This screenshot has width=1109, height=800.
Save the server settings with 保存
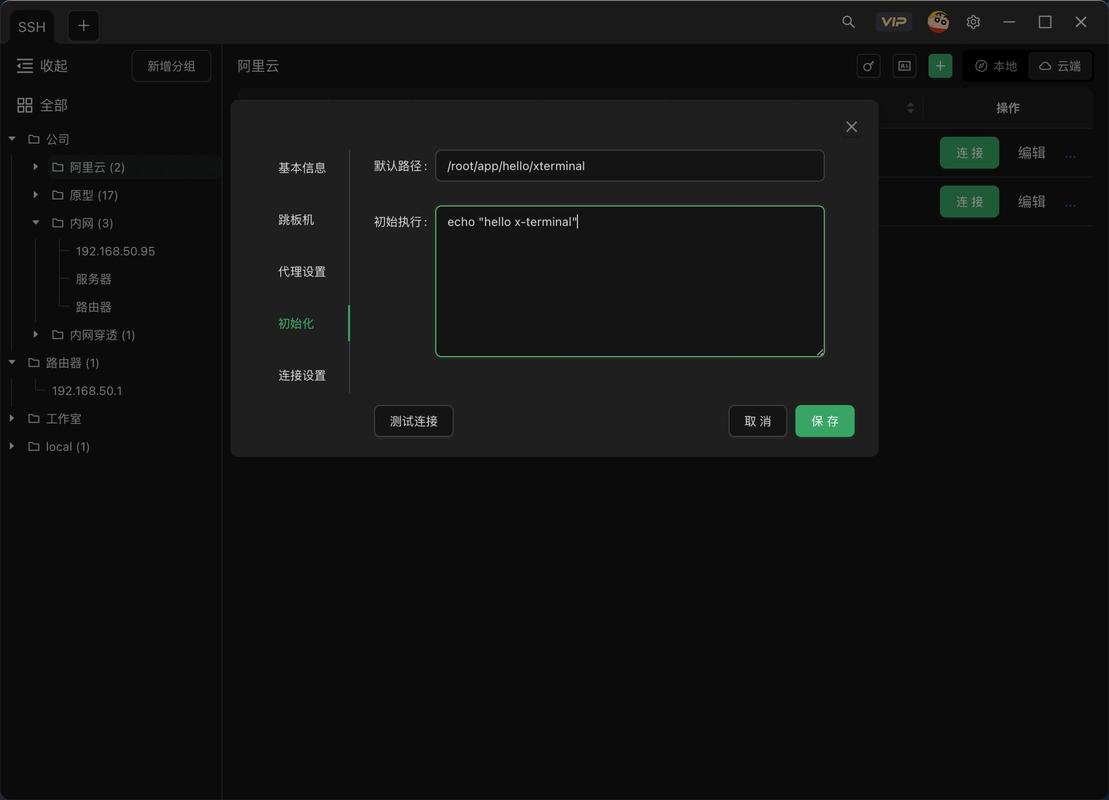point(824,421)
